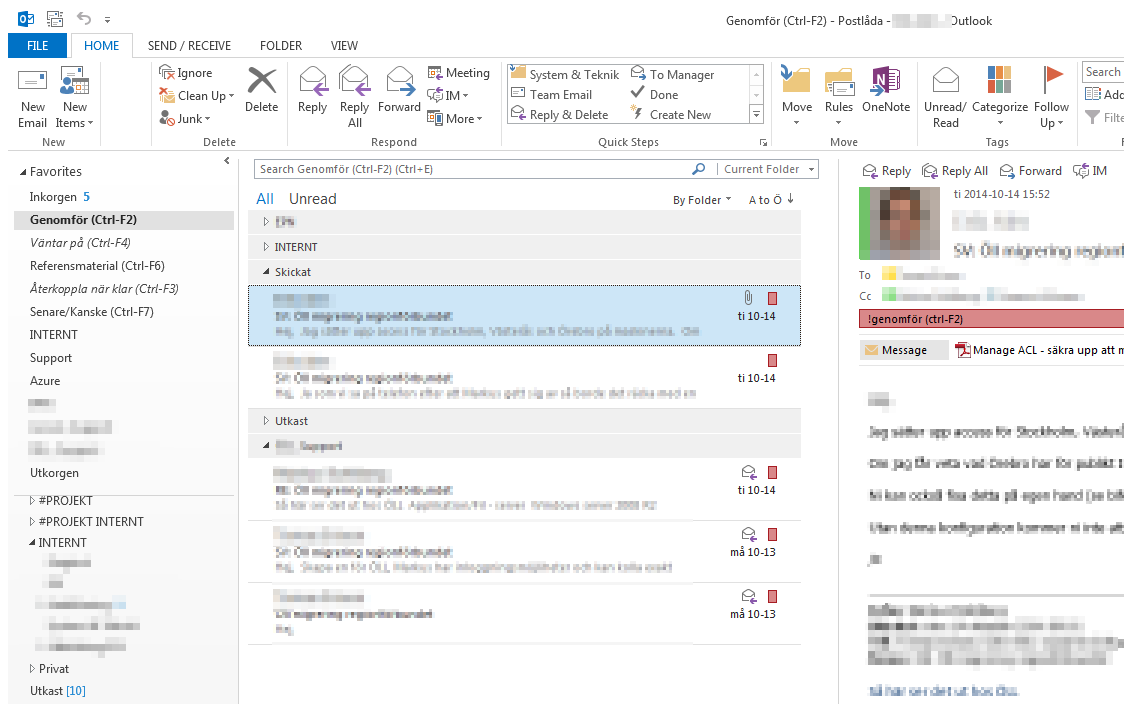
Task: Click the Delete icon in ribbon
Action: click(x=261, y=83)
